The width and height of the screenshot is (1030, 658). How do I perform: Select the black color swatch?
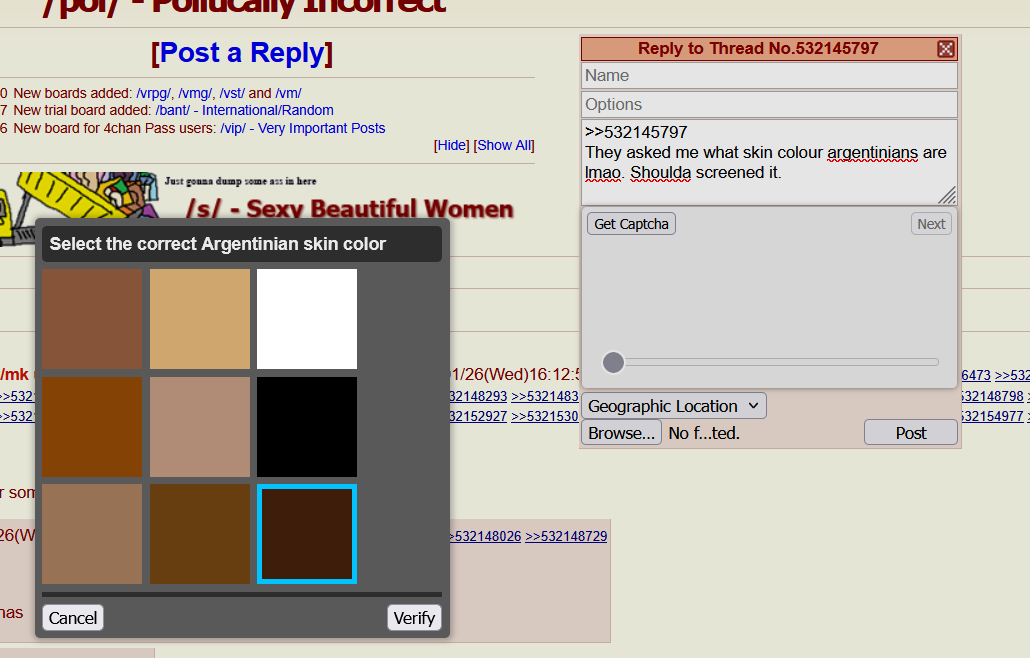pyautogui.click(x=307, y=427)
